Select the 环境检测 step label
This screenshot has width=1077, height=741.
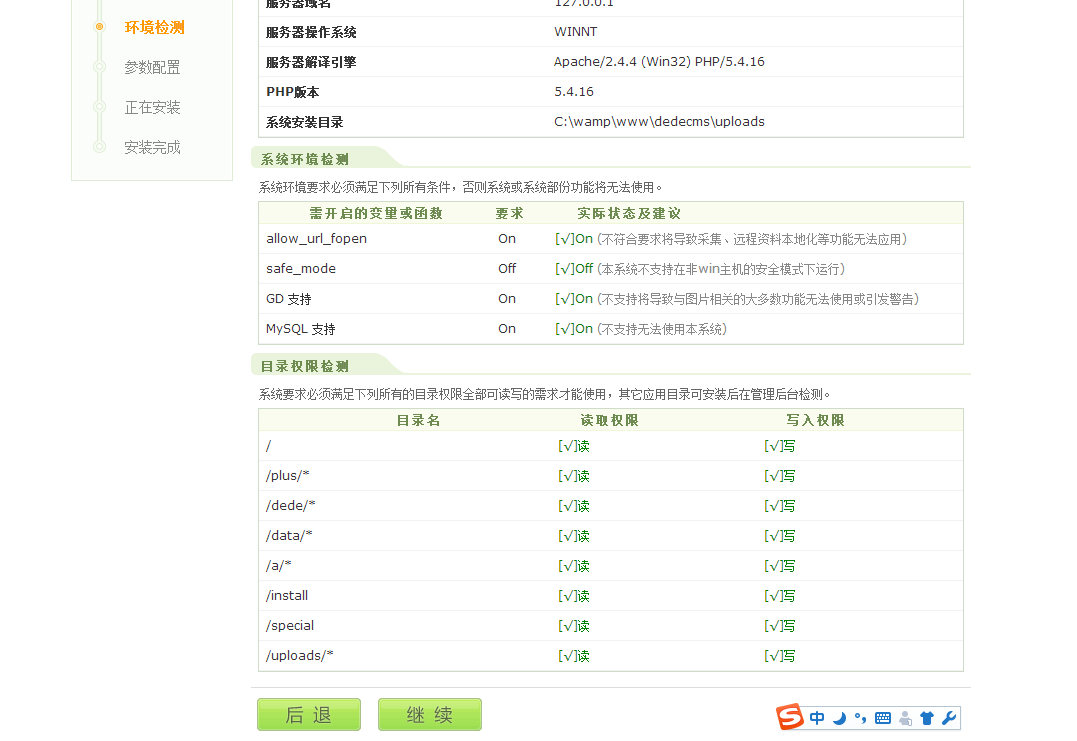[x=154, y=27]
